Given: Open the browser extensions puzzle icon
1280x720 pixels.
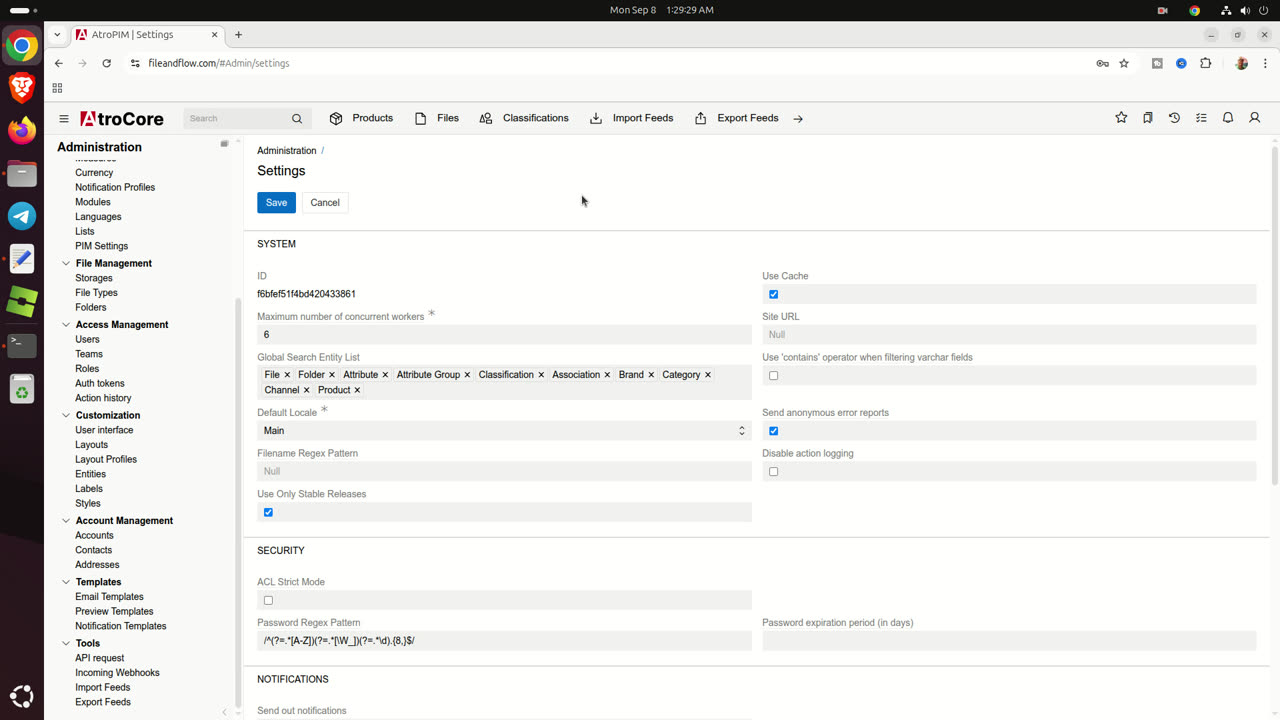Looking at the screenshot, I should [x=1205, y=63].
